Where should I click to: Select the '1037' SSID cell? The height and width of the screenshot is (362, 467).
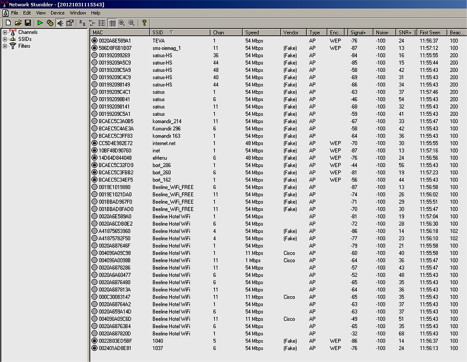(158, 348)
